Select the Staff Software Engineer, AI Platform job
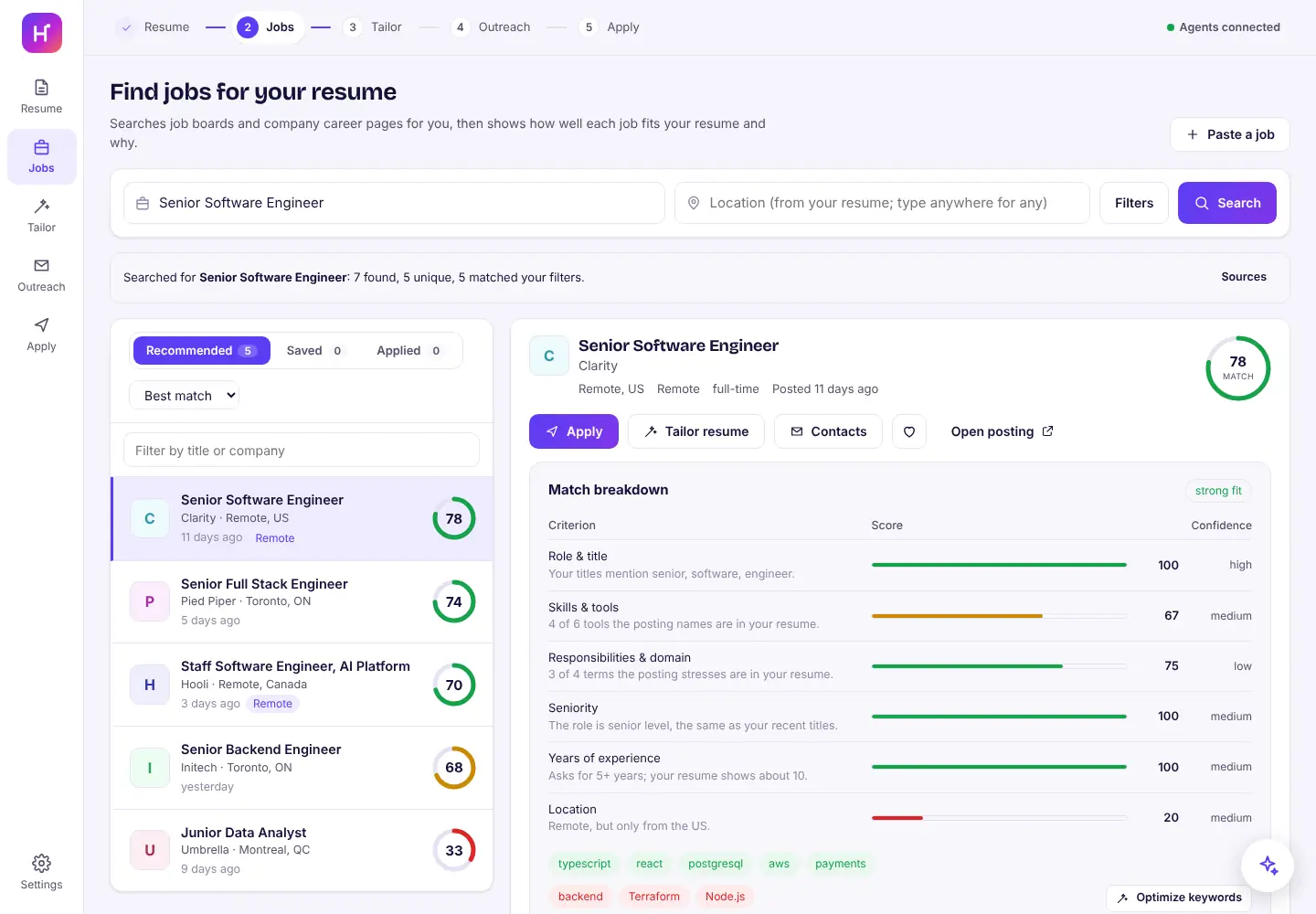This screenshot has height=914, width=1316. (302, 685)
